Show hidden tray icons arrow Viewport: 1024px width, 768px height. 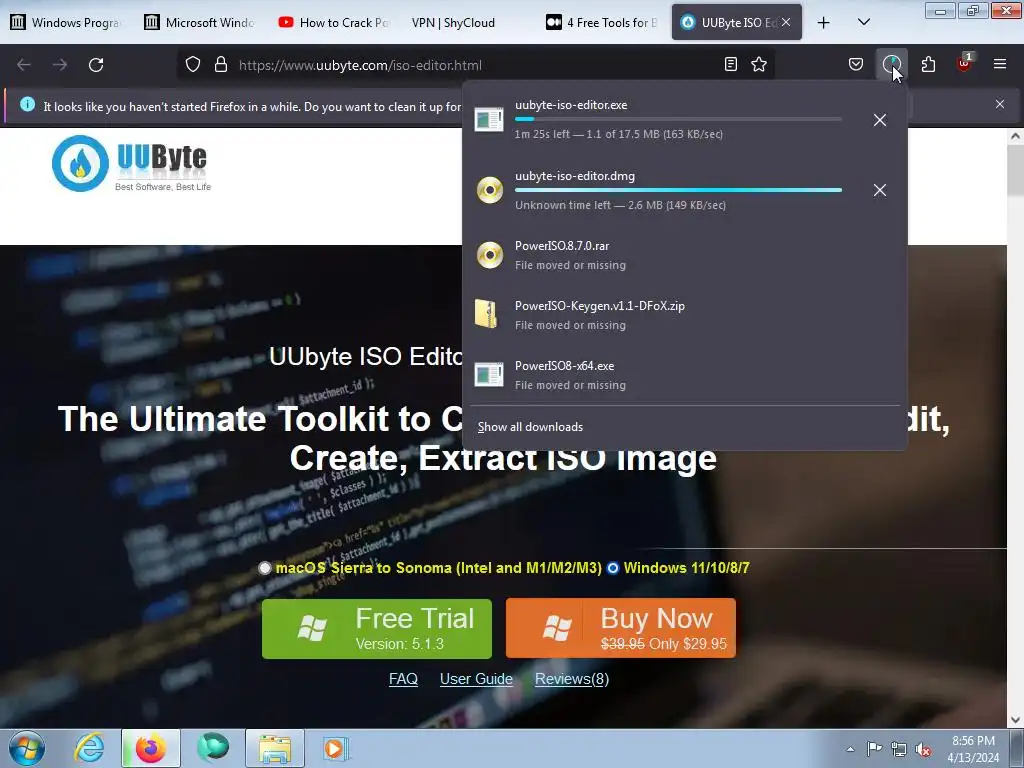(850, 749)
